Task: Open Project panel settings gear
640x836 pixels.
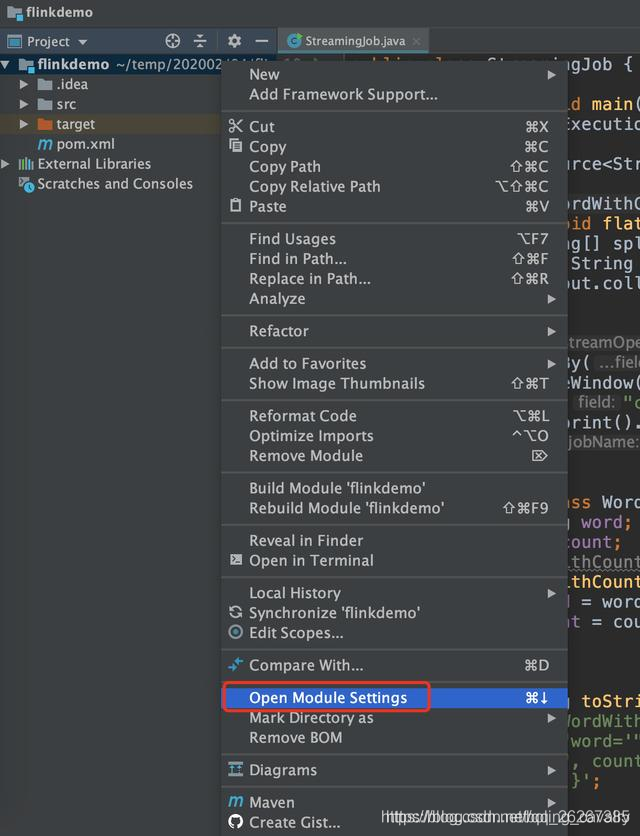Action: (x=234, y=41)
